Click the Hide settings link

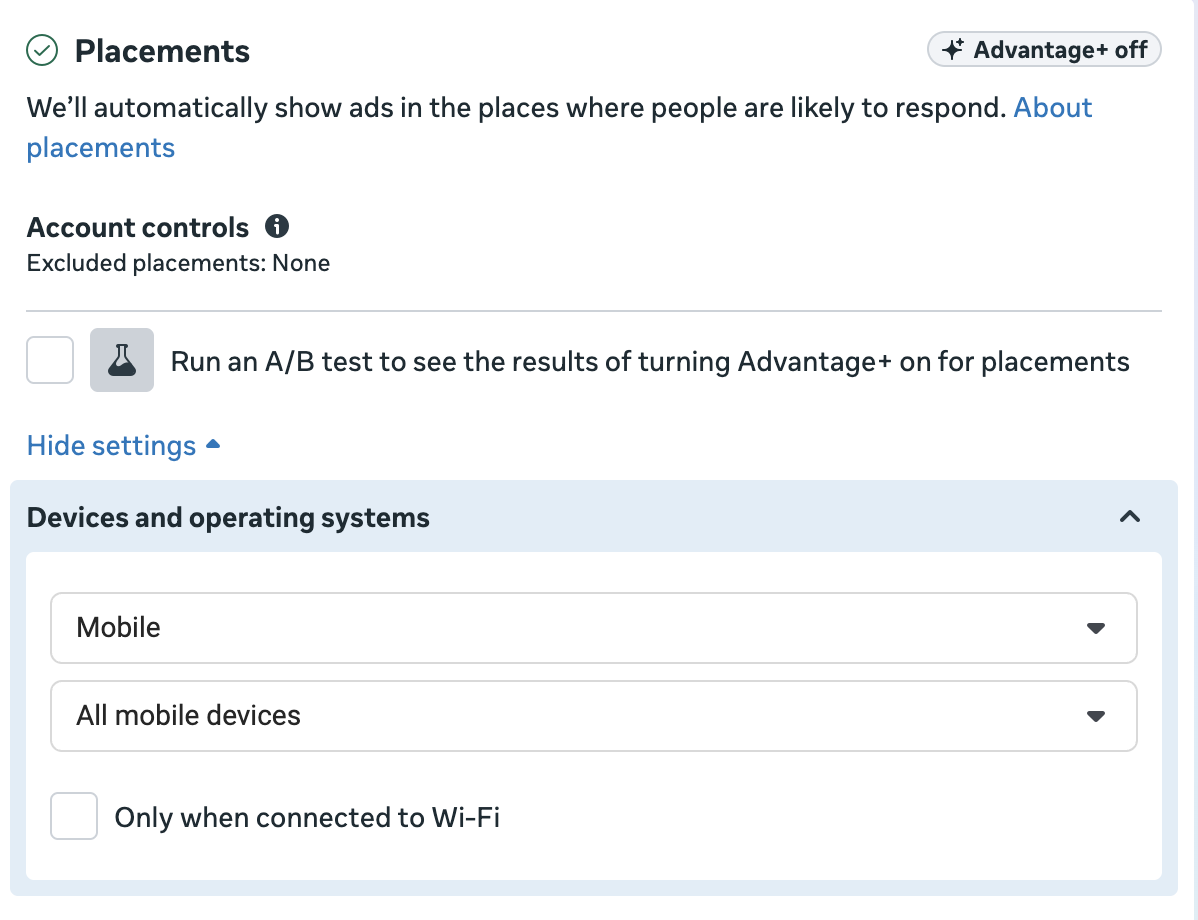click(111, 445)
